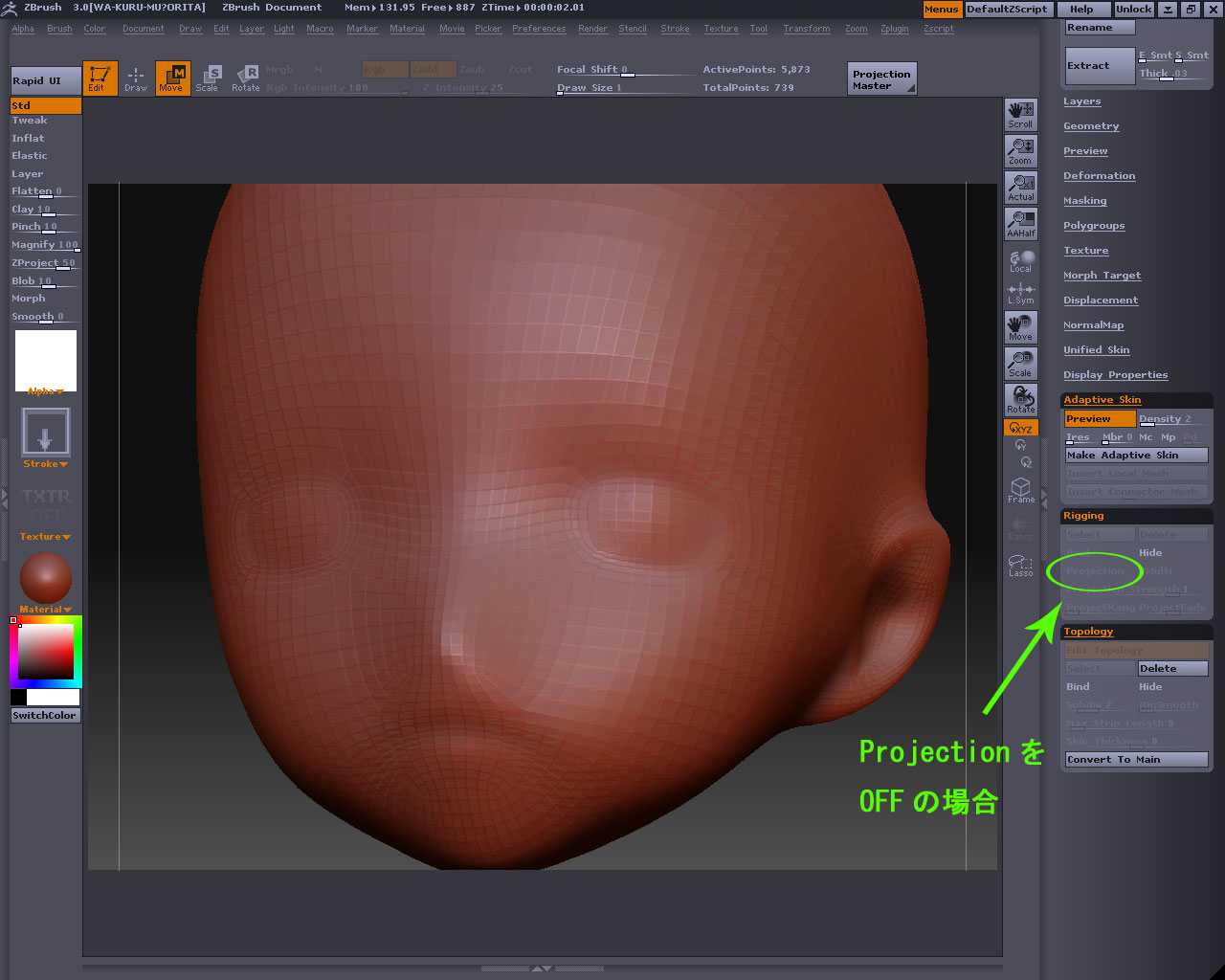Pick a color in the color picker
Image resolution: width=1225 pixels, height=980 pixels.
(46, 652)
